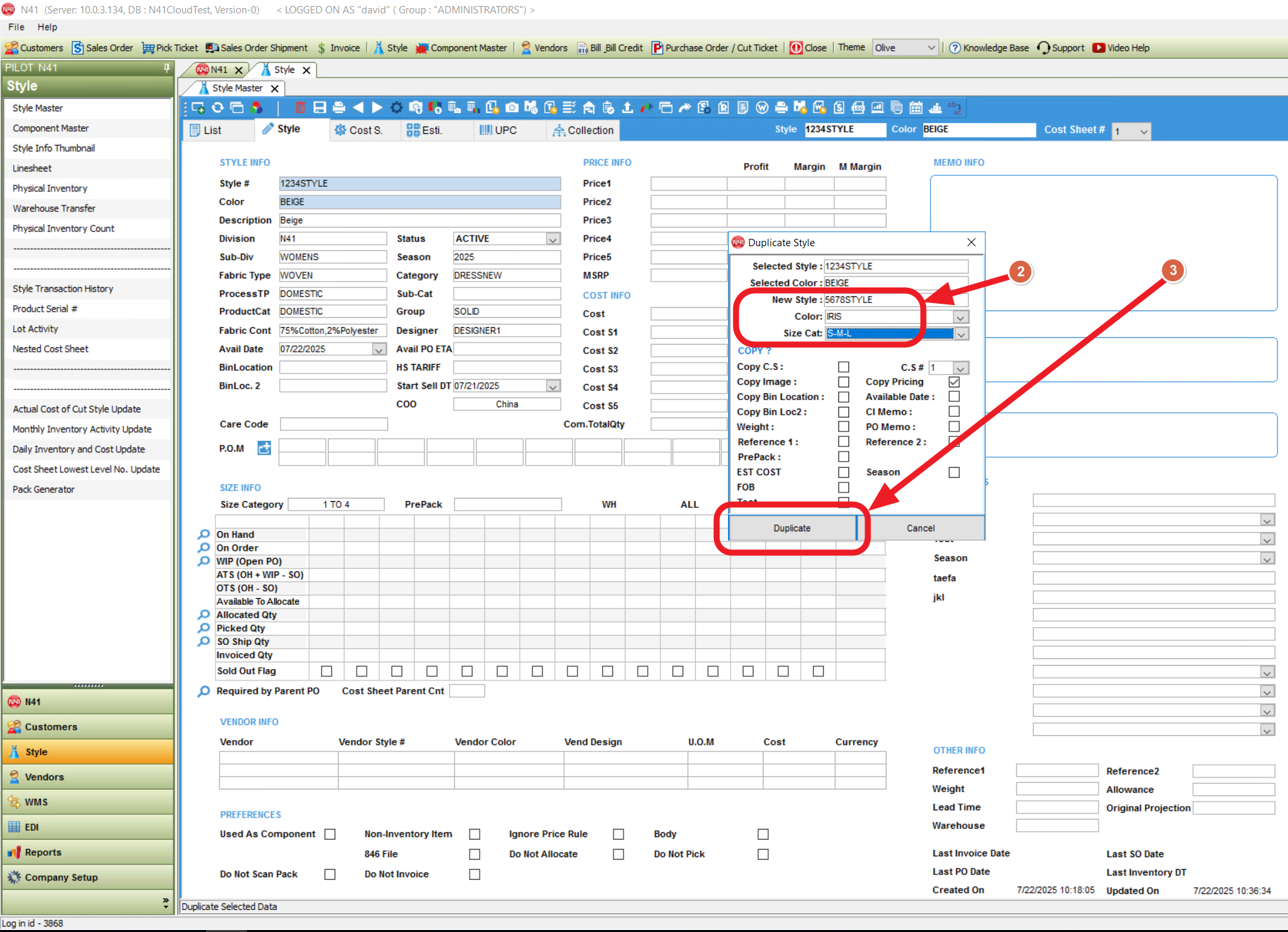The image size is (1288, 932).
Task: Check Used As Component option
Action: (x=330, y=834)
